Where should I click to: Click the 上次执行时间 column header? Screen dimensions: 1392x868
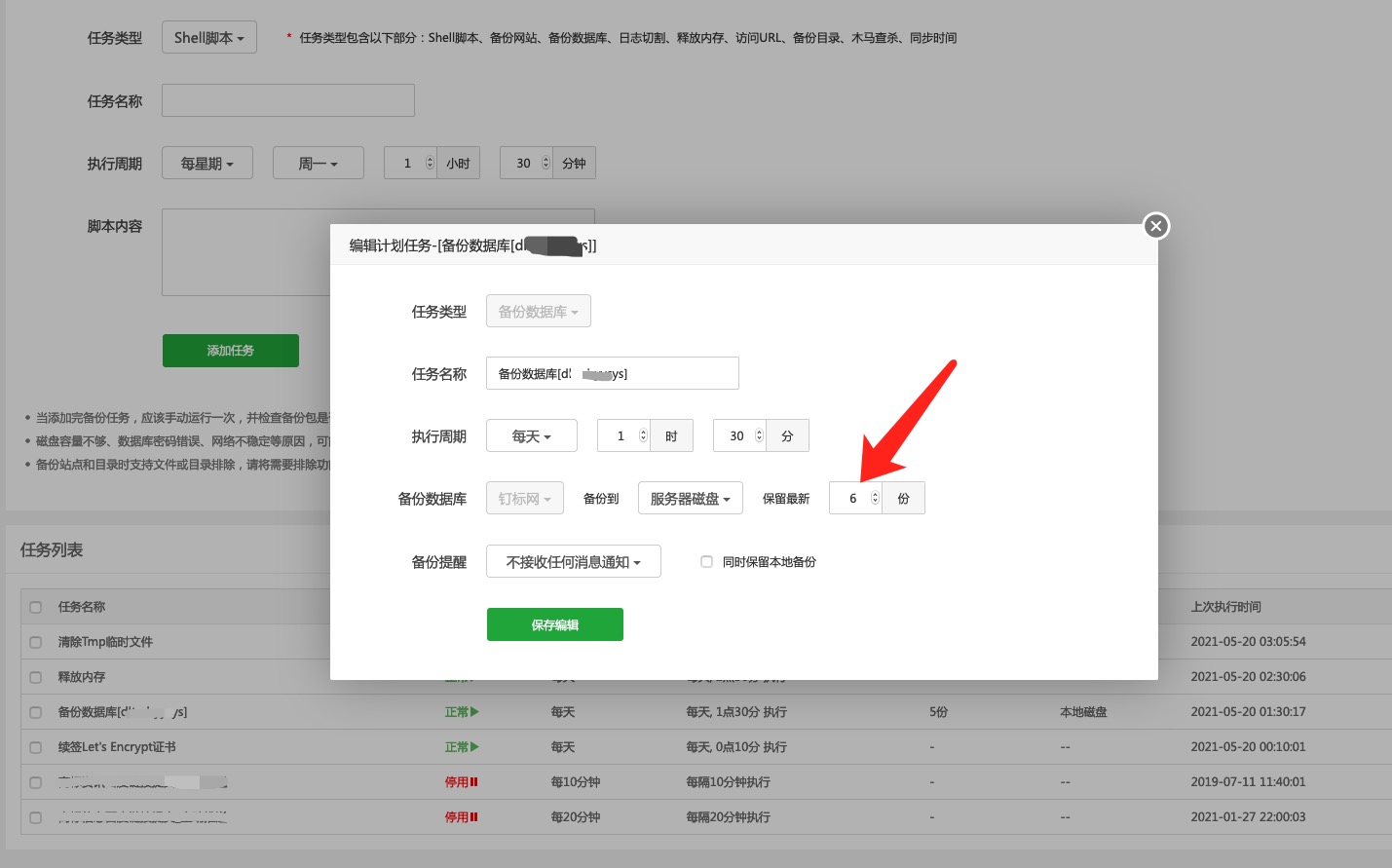(x=1225, y=607)
